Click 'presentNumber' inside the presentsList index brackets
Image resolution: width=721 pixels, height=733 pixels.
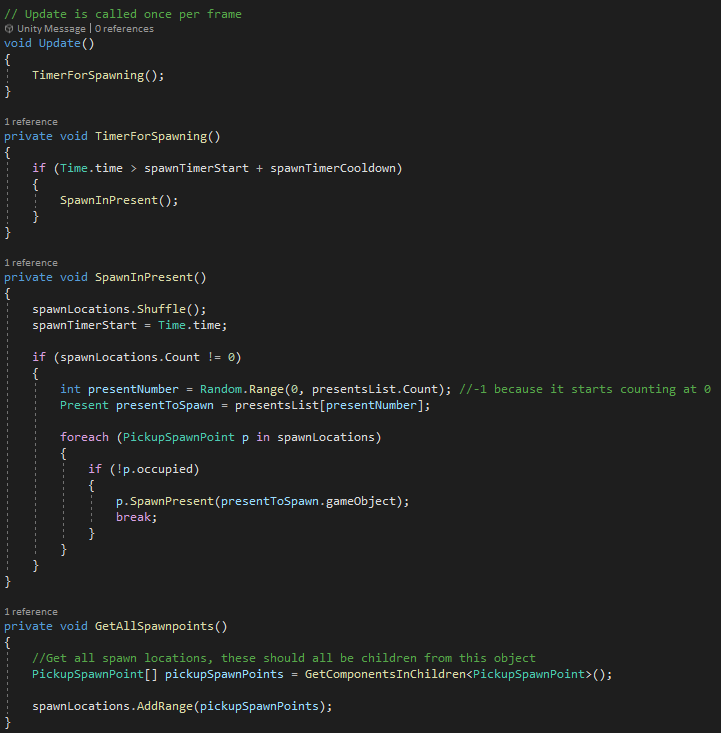[x=371, y=405]
